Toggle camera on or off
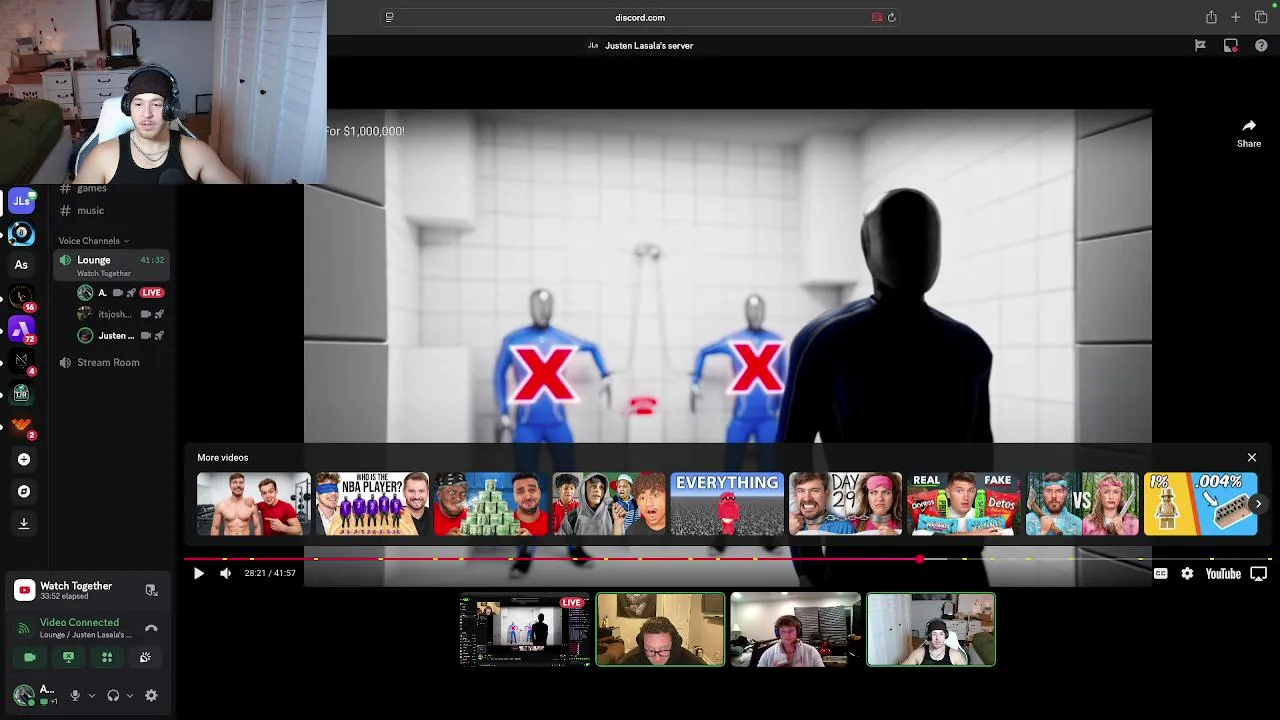The image size is (1280, 720). point(30,657)
